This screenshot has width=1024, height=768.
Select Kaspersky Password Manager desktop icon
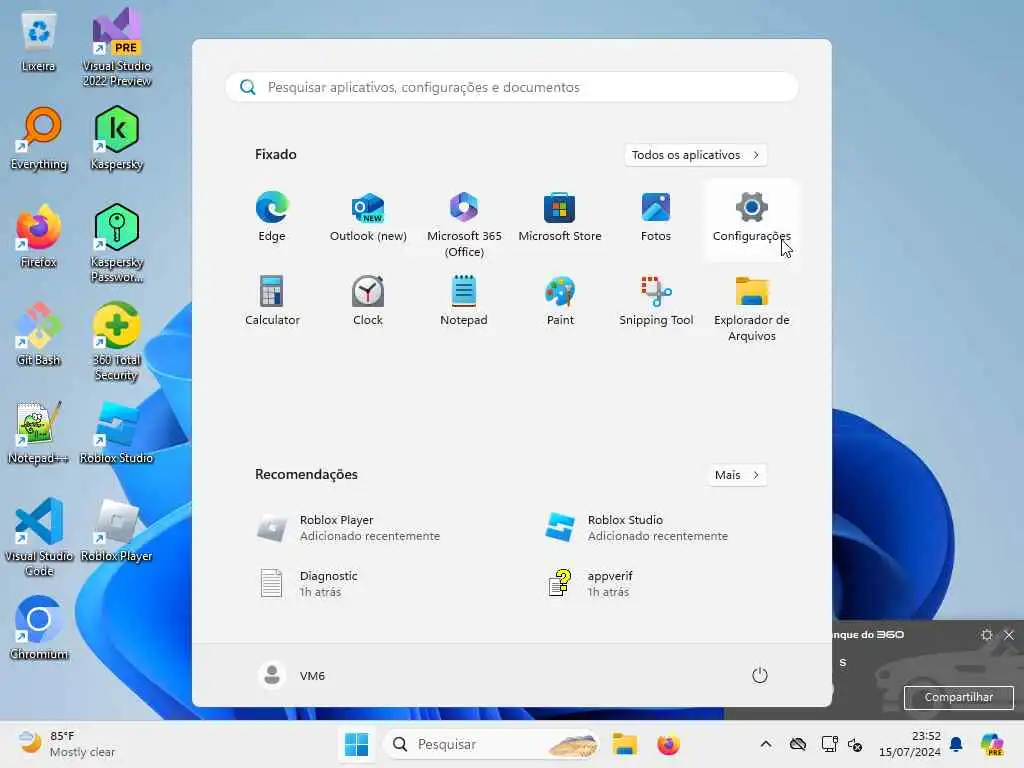117,243
